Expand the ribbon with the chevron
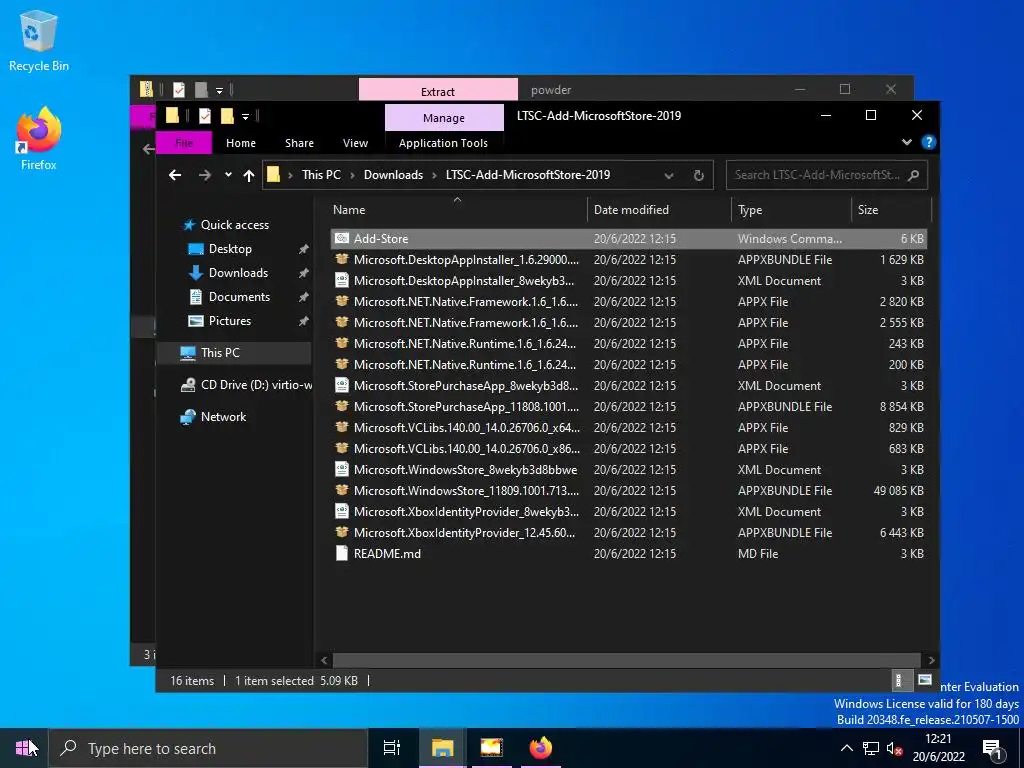 tap(906, 142)
